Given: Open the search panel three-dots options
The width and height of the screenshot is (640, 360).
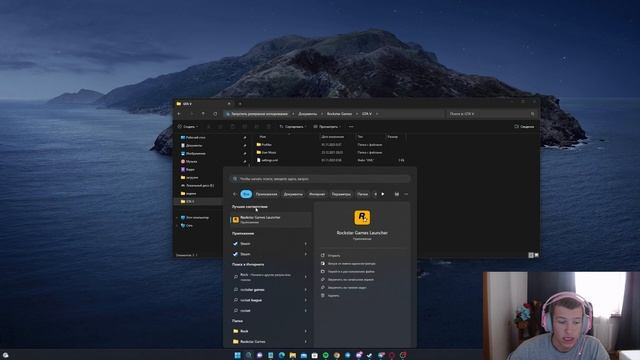Looking at the screenshot, I should click(x=406, y=194).
